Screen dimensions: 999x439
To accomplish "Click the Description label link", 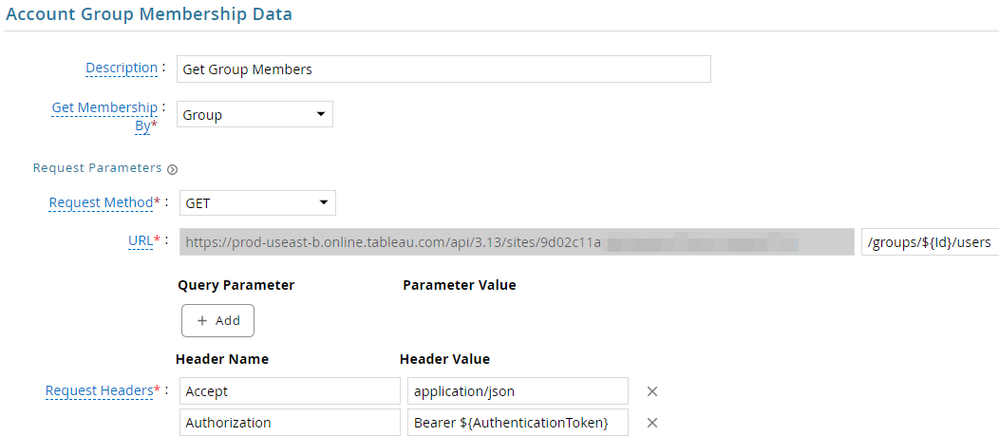I will tap(121, 68).
